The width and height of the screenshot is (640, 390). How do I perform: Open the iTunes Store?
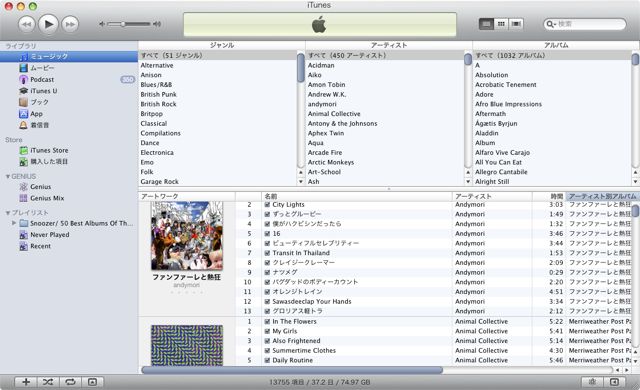tap(49, 150)
